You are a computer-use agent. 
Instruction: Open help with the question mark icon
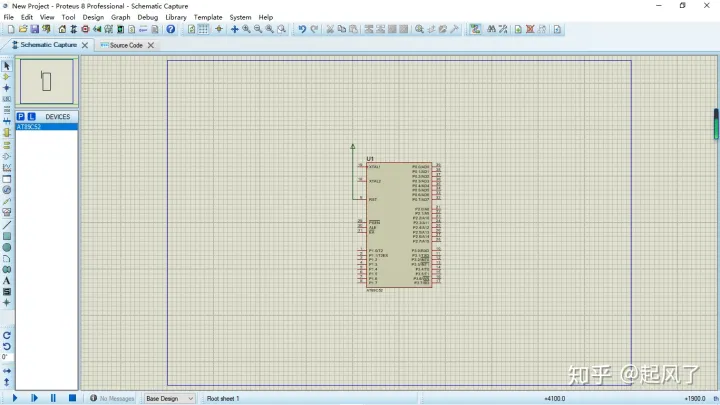[171, 30]
